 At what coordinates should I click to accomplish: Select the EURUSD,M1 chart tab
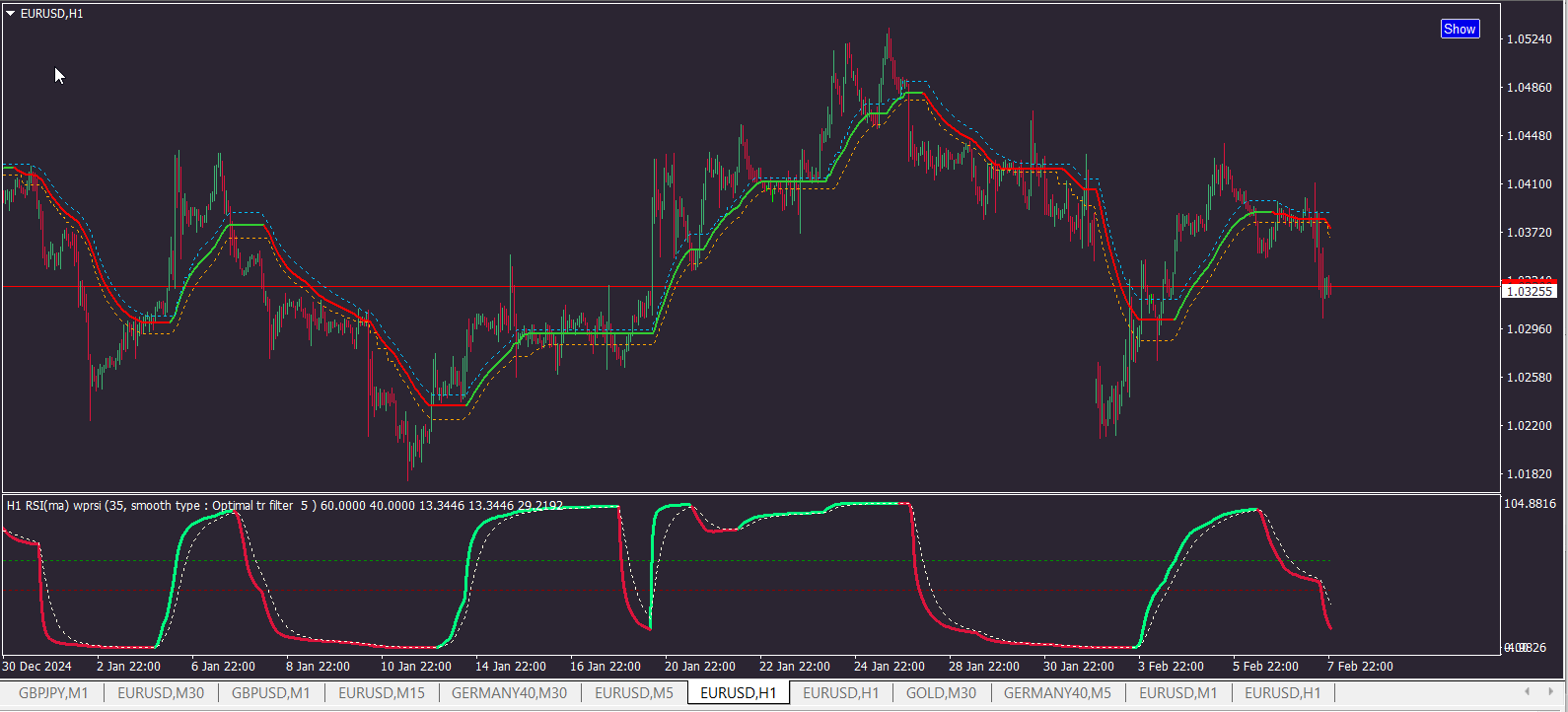point(1177,693)
